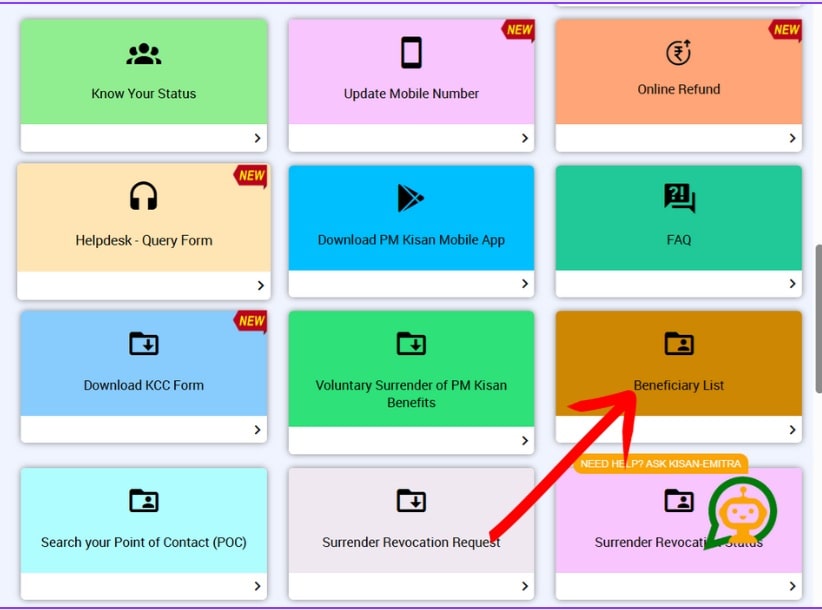Viewport: 822px width, 610px height.
Task: Click the page vertical scrollbar thumb
Action: pos(818,319)
